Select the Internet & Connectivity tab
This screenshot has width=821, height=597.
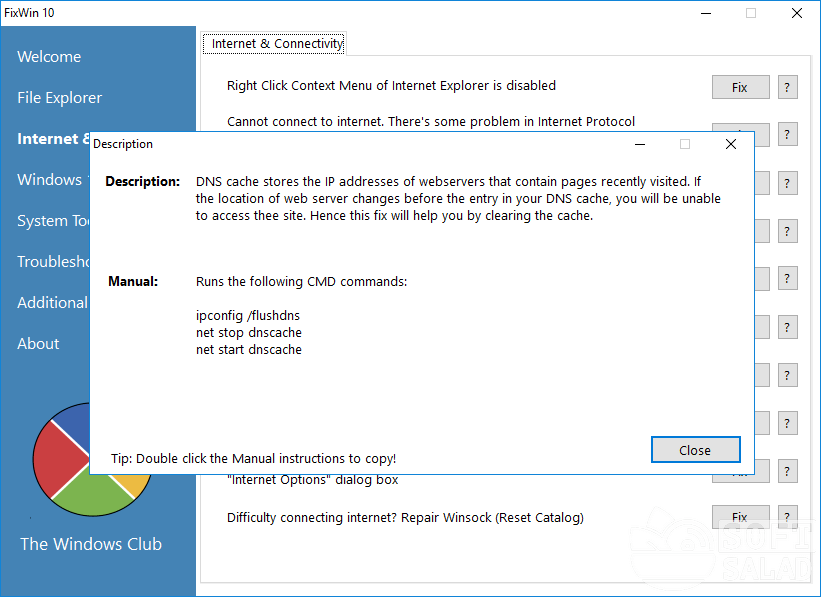click(274, 43)
